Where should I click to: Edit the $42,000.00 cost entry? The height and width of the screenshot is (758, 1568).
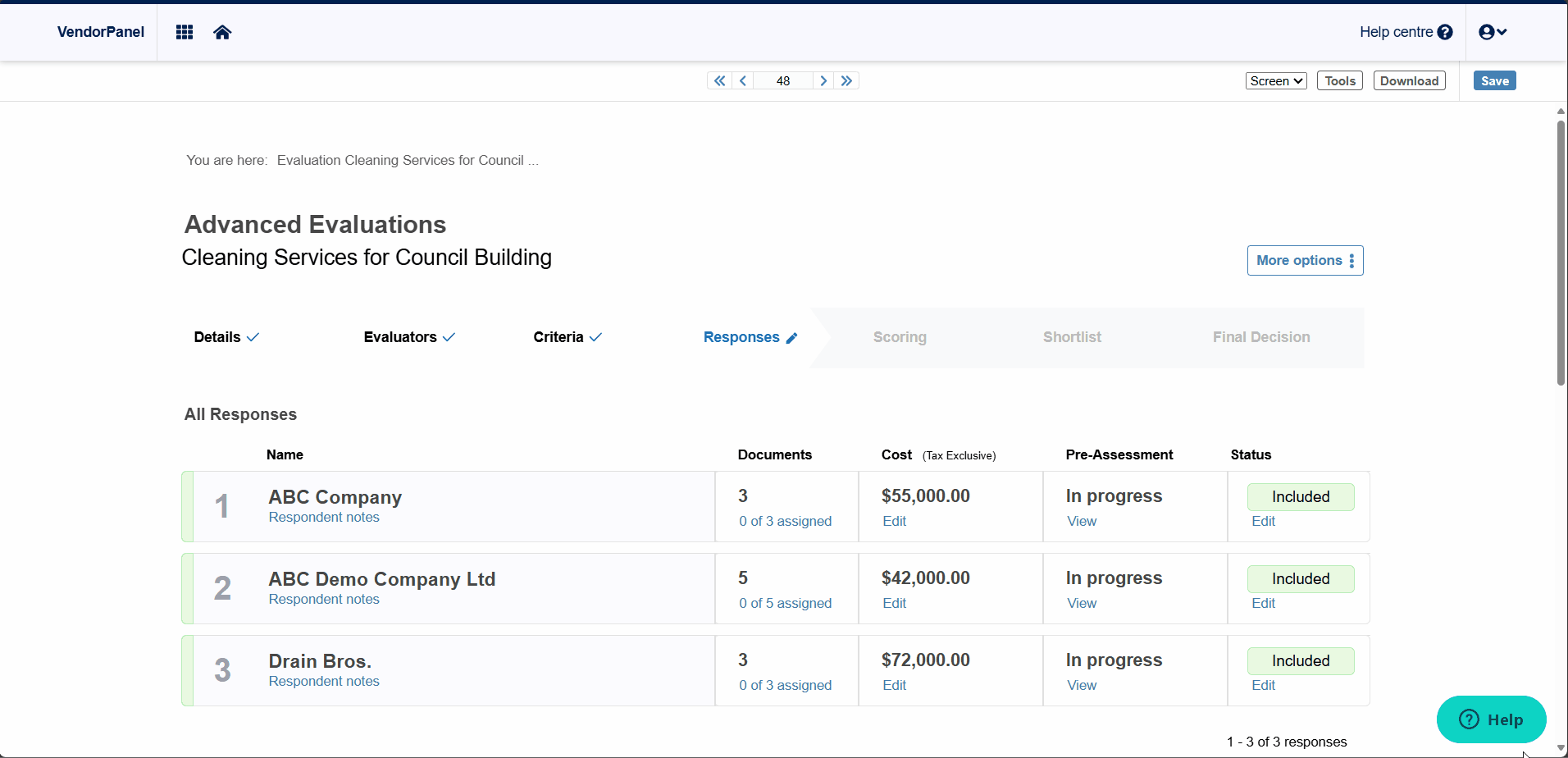(894, 603)
